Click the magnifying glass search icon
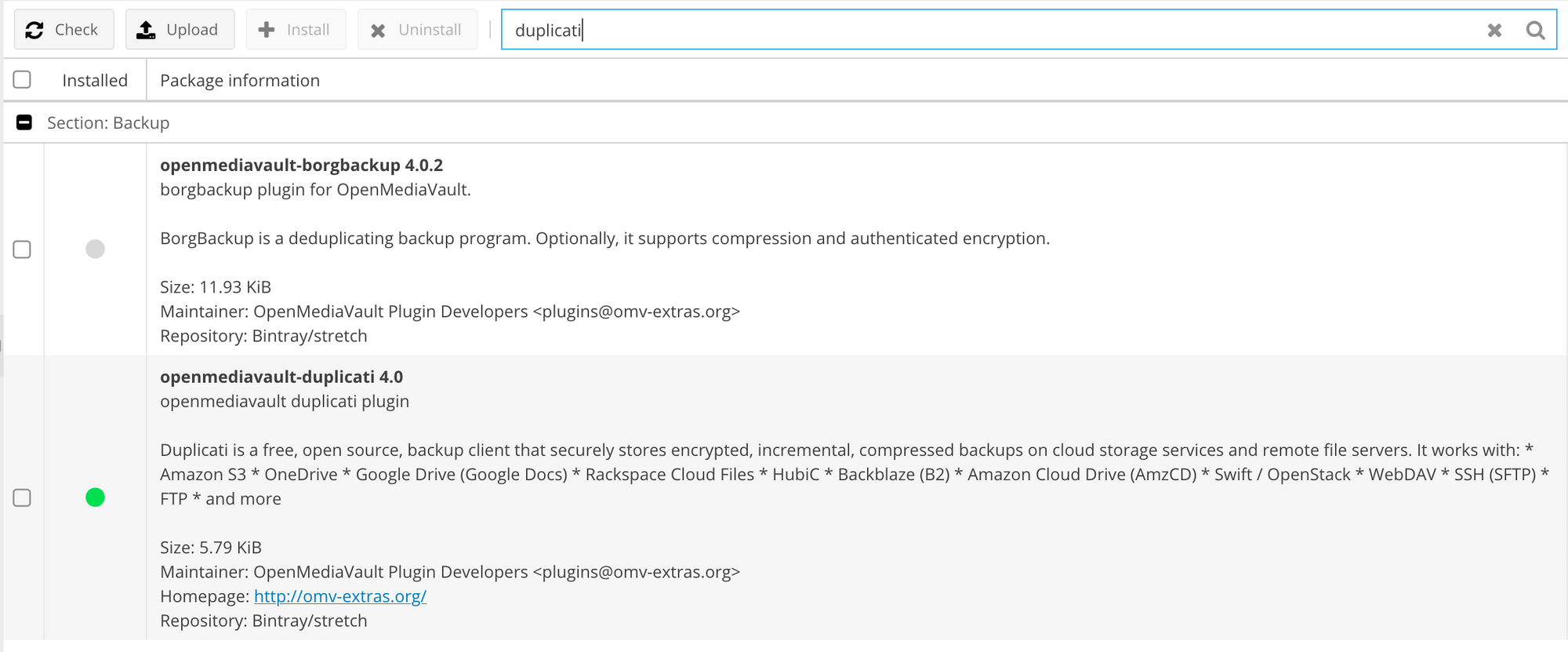 coord(1535,30)
